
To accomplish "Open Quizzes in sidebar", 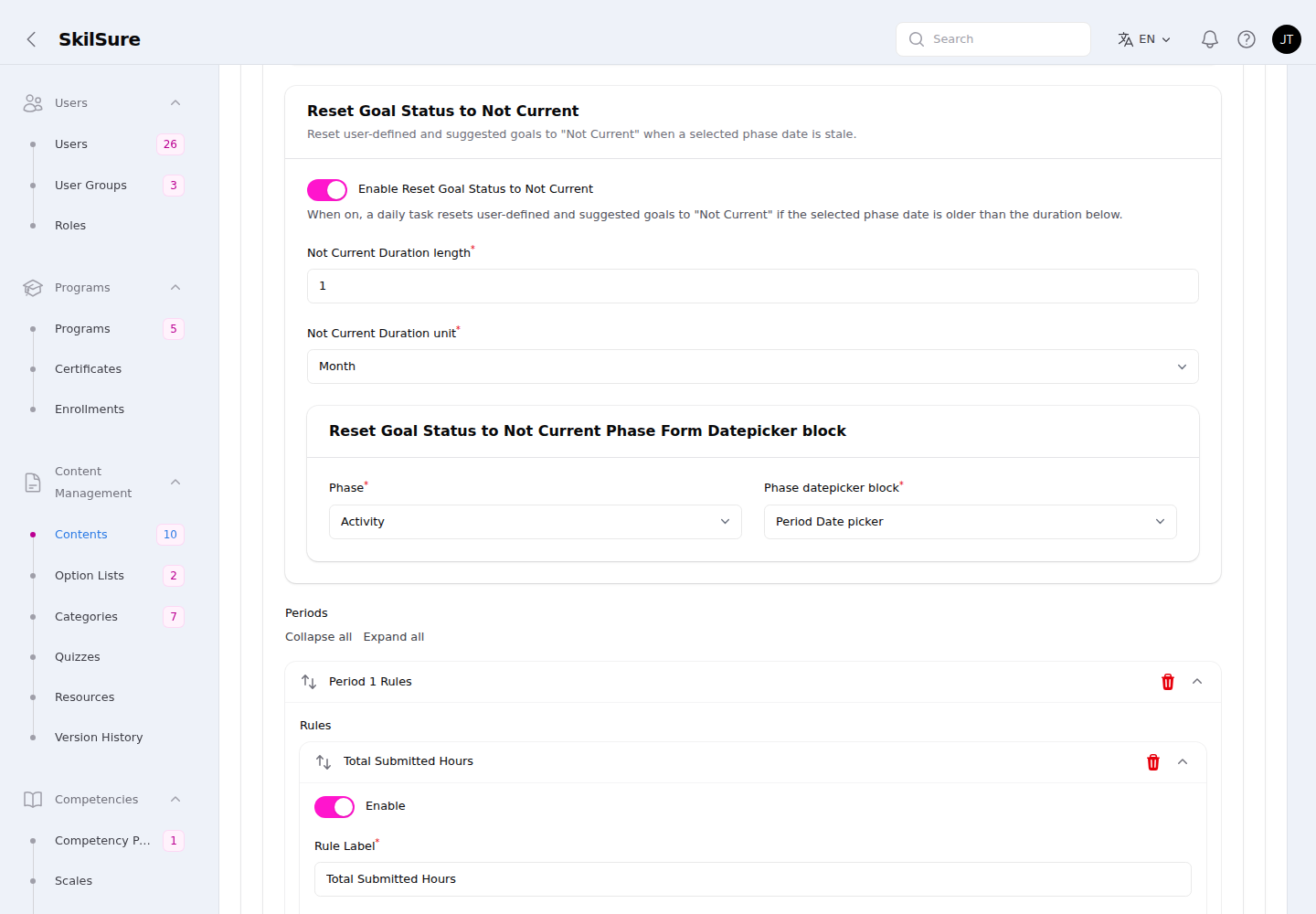I will (78, 657).
